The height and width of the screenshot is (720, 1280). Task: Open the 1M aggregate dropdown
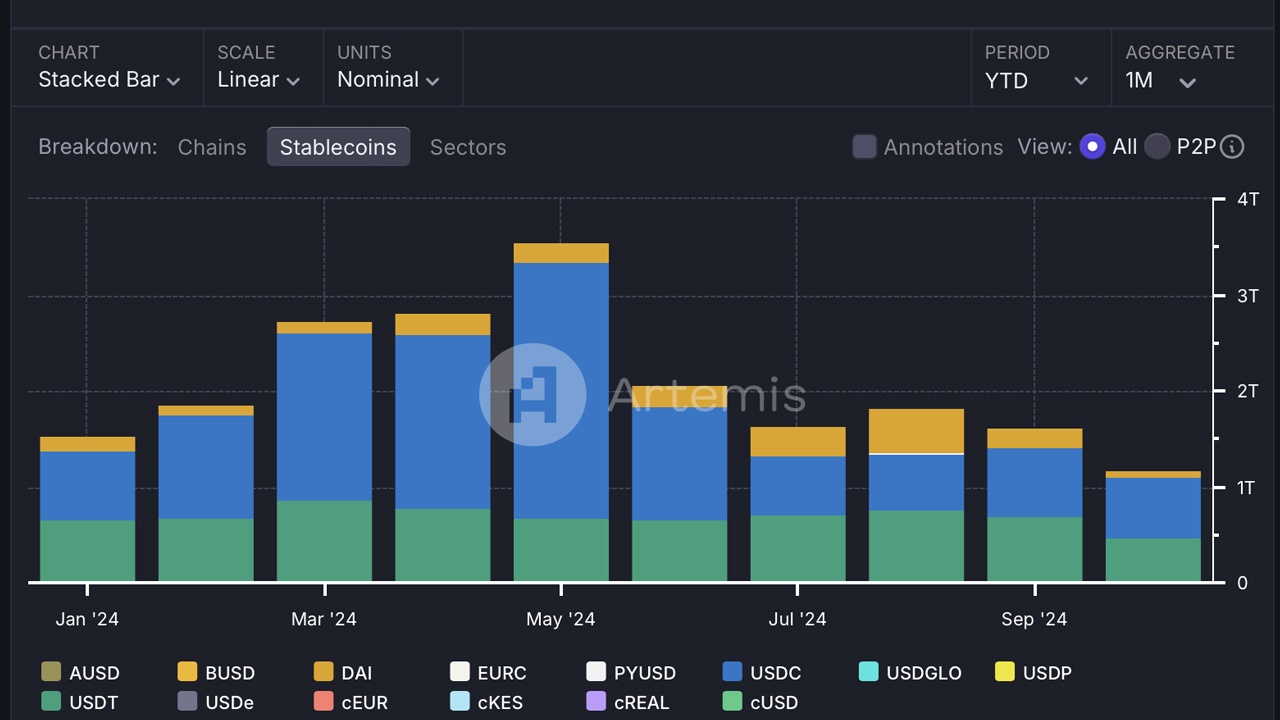pyautogui.click(x=1160, y=80)
